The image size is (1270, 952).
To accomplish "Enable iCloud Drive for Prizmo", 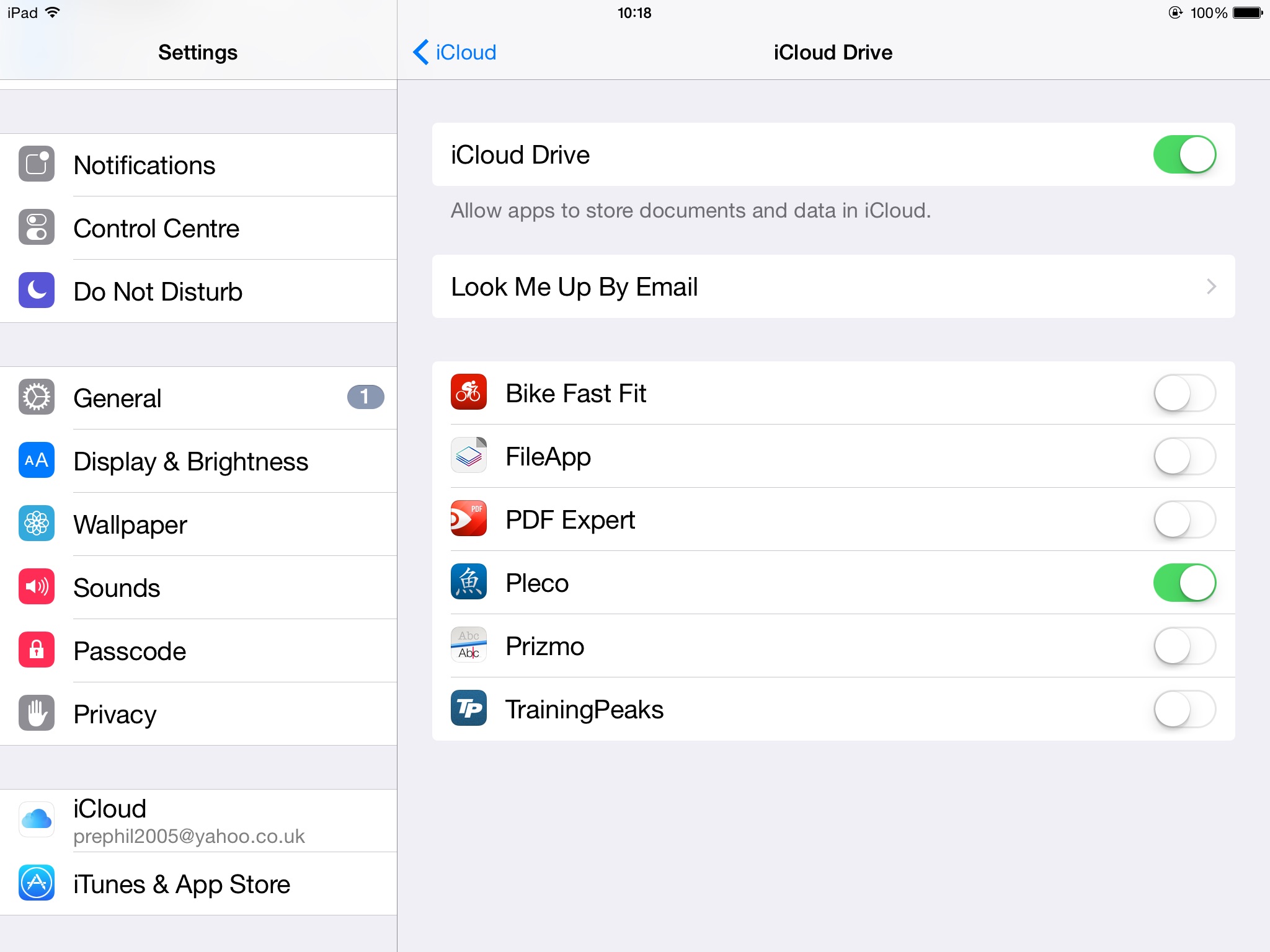I will point(1184,646).
